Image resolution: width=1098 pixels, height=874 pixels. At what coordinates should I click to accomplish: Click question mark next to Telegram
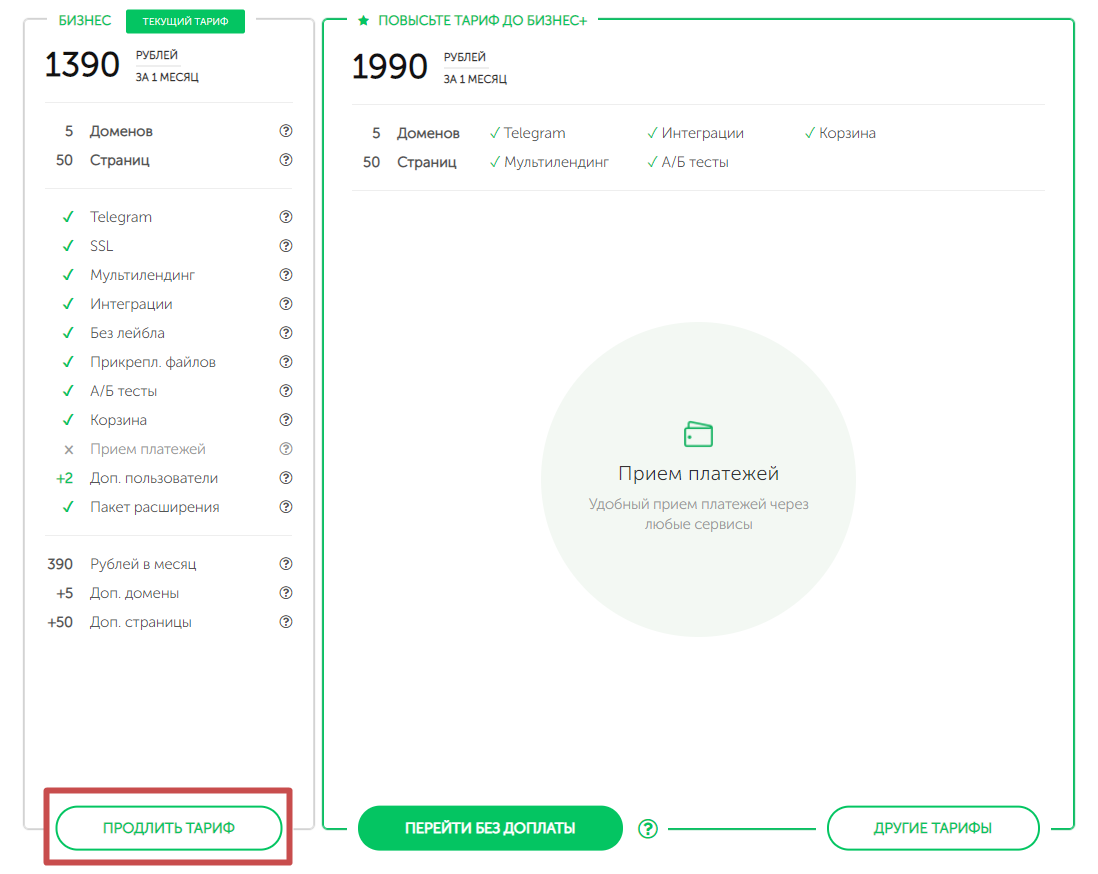point(286,217)
